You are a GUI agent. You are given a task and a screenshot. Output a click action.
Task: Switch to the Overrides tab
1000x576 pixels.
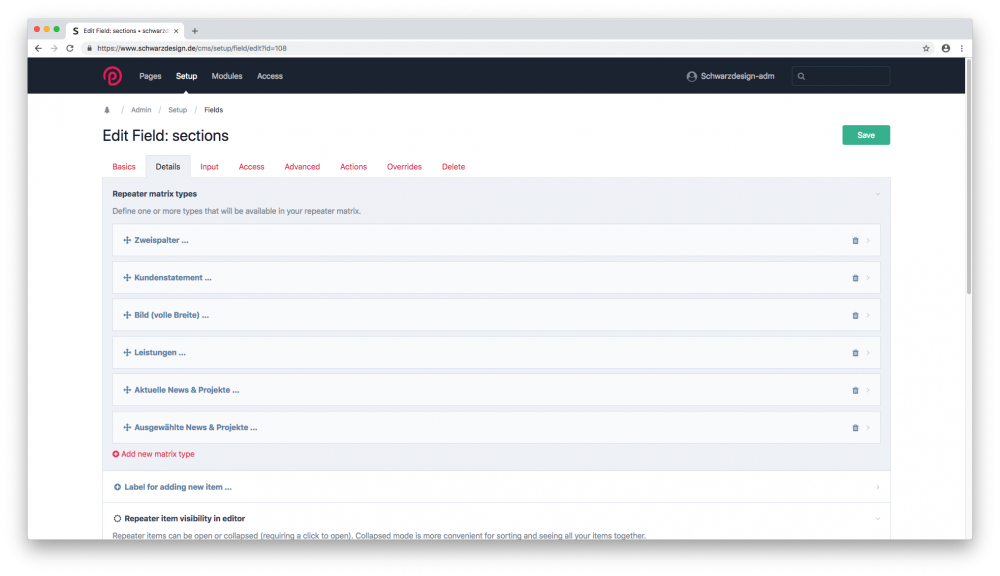click(x=404, y=166)
